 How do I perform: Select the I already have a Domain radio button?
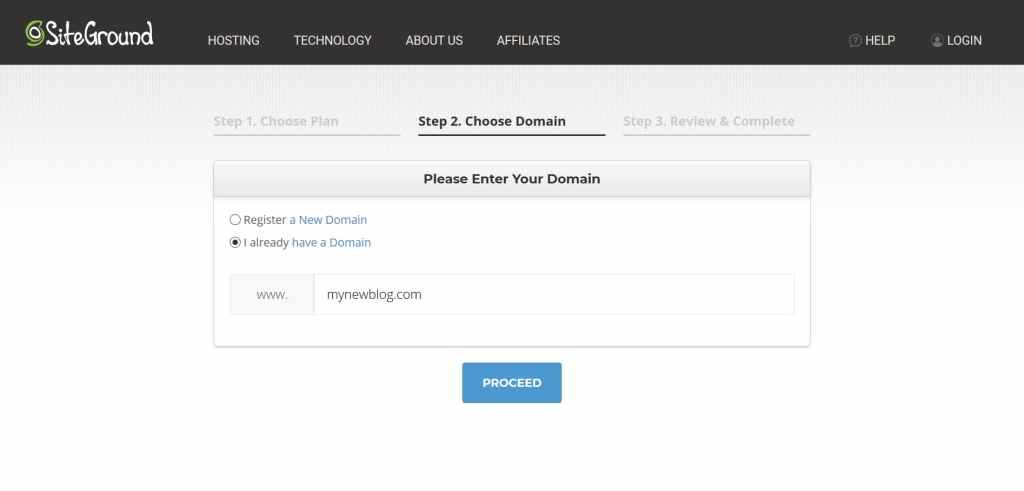pyautogui.click(x=235, y=242)
